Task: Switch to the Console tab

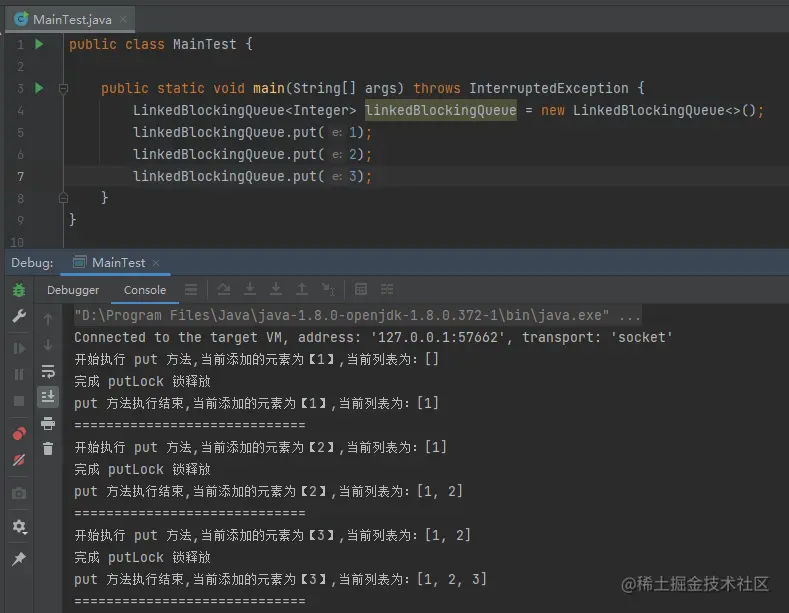Action: [145, 290]
